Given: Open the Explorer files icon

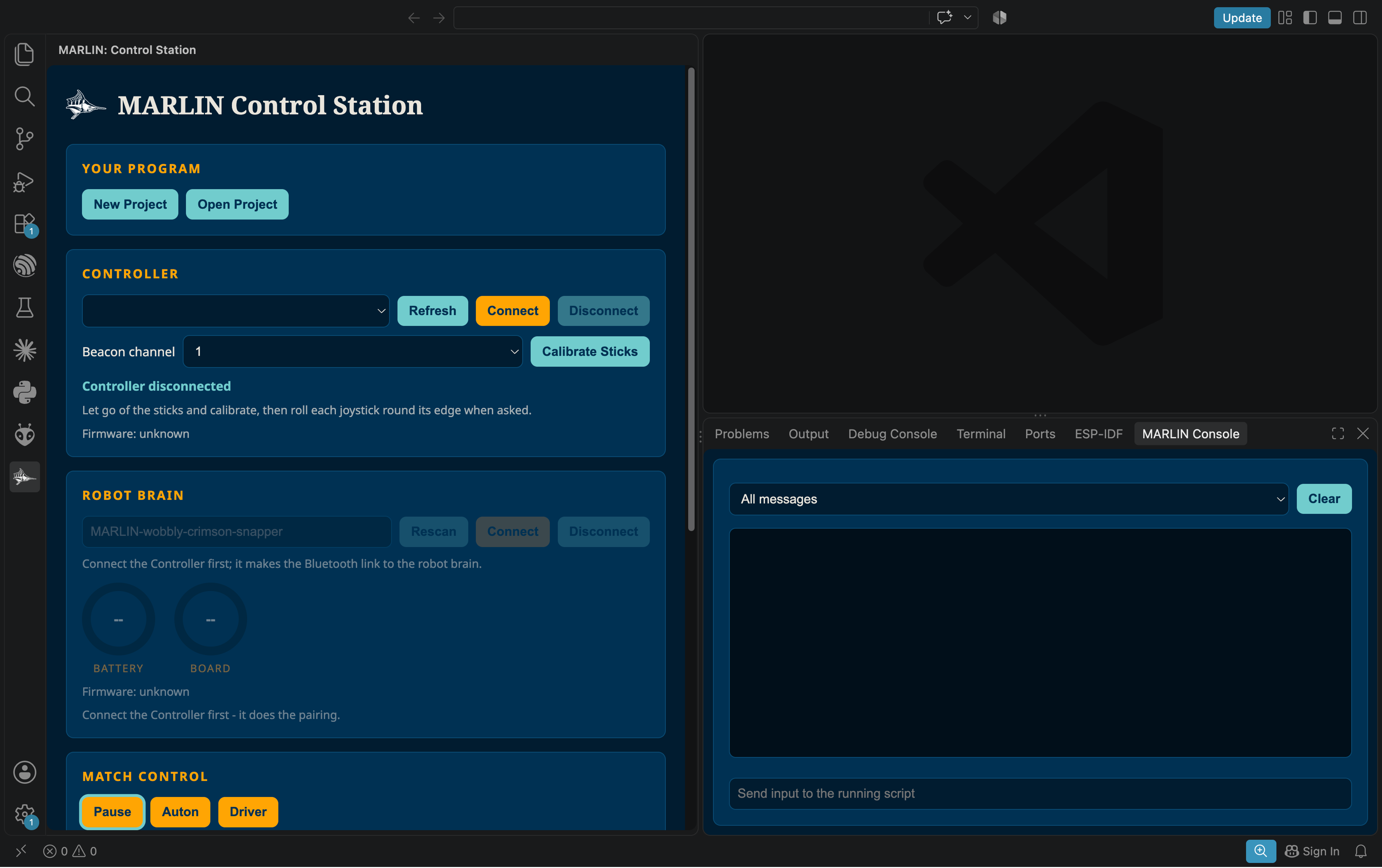Looking at the screenshot, I should 24,55.
